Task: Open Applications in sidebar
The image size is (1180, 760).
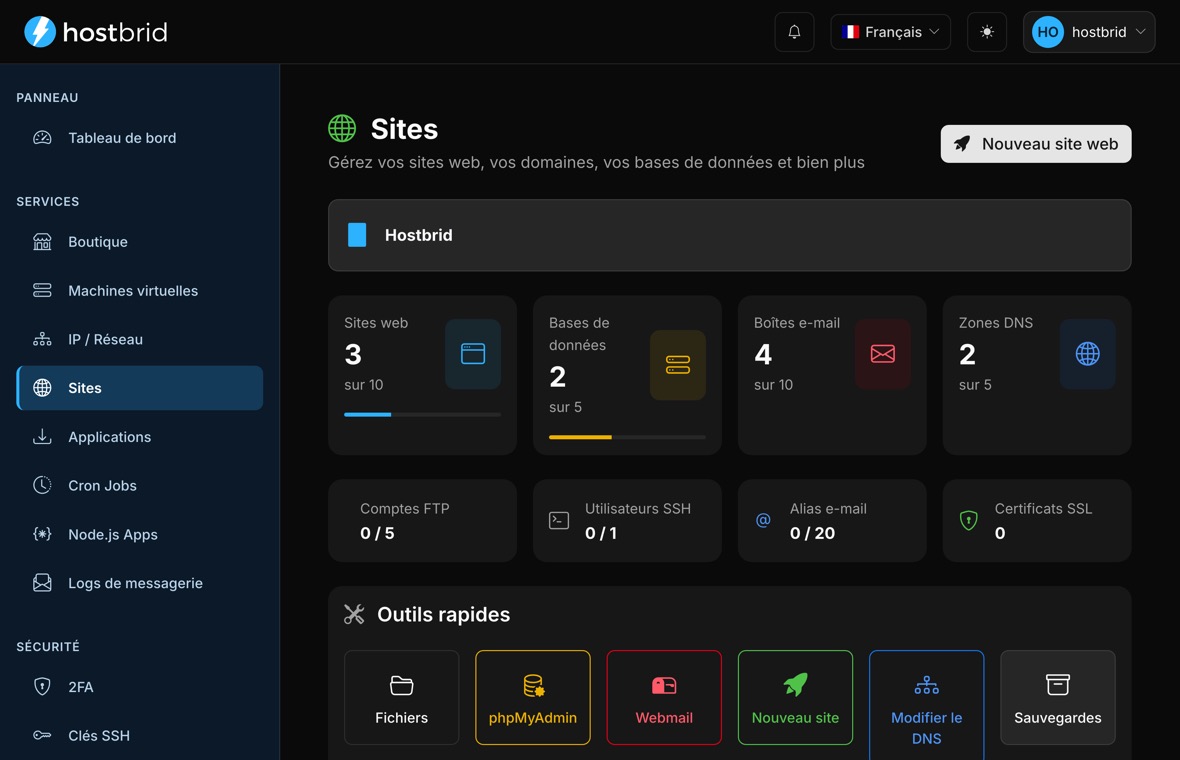Action: click(x=140, y=437)
